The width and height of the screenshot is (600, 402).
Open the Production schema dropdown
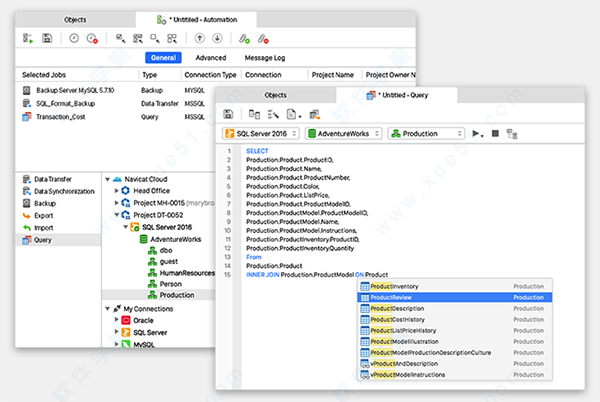426,133
